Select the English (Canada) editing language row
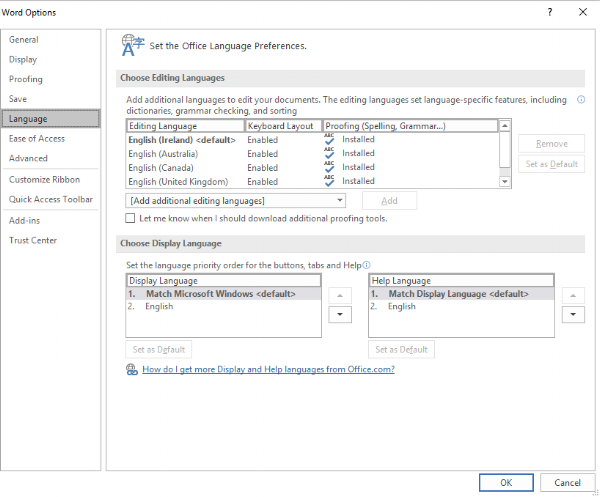 312,167
